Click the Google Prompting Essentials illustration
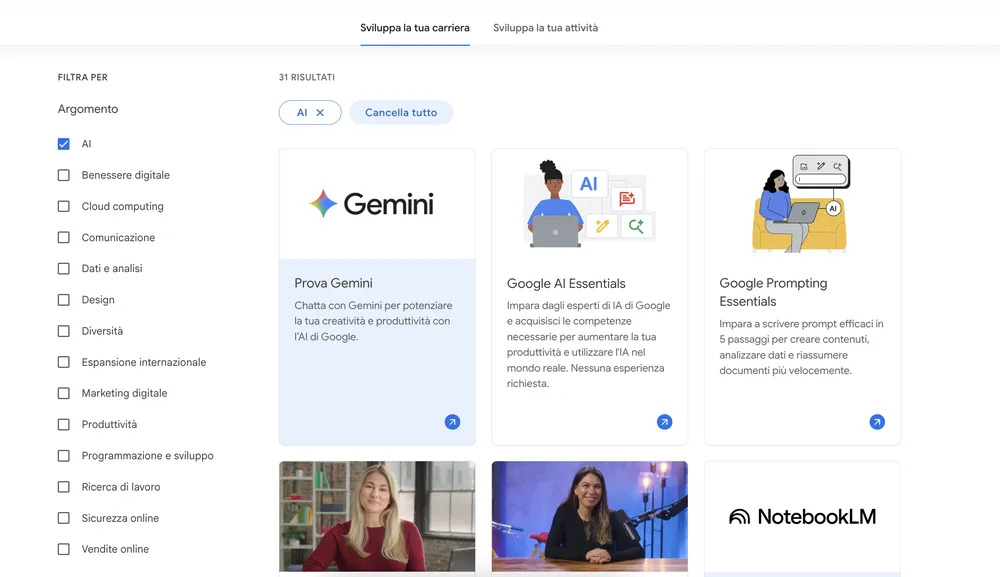Image resolution: width=1000 pixels, height=577 pixels. click(x=802, y=204)
